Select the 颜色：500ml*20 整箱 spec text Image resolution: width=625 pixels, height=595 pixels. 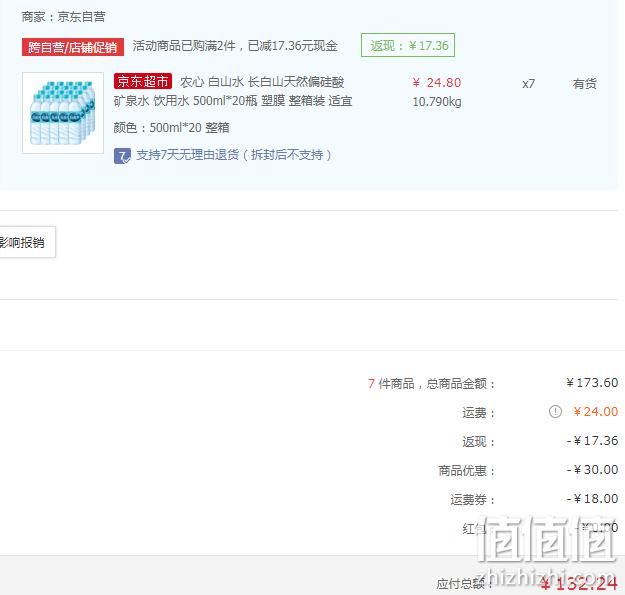[171, 128]
